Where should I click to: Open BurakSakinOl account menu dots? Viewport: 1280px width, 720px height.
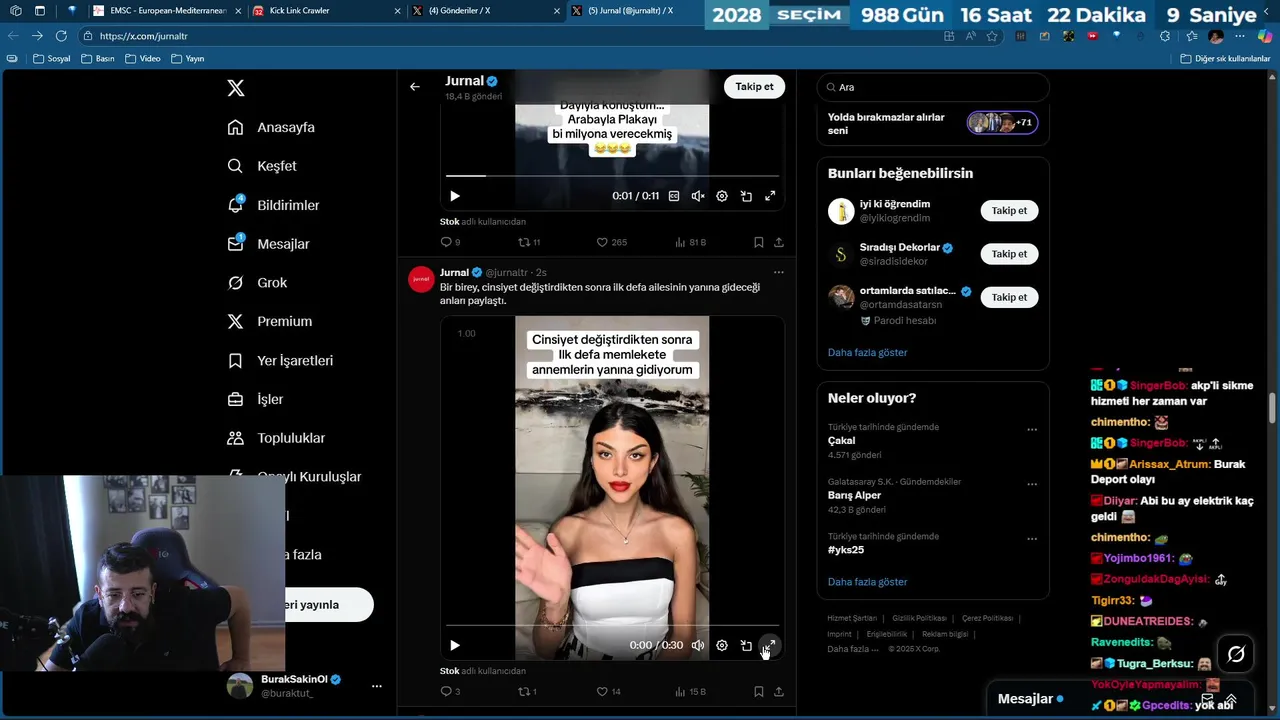tap(377, 686)
